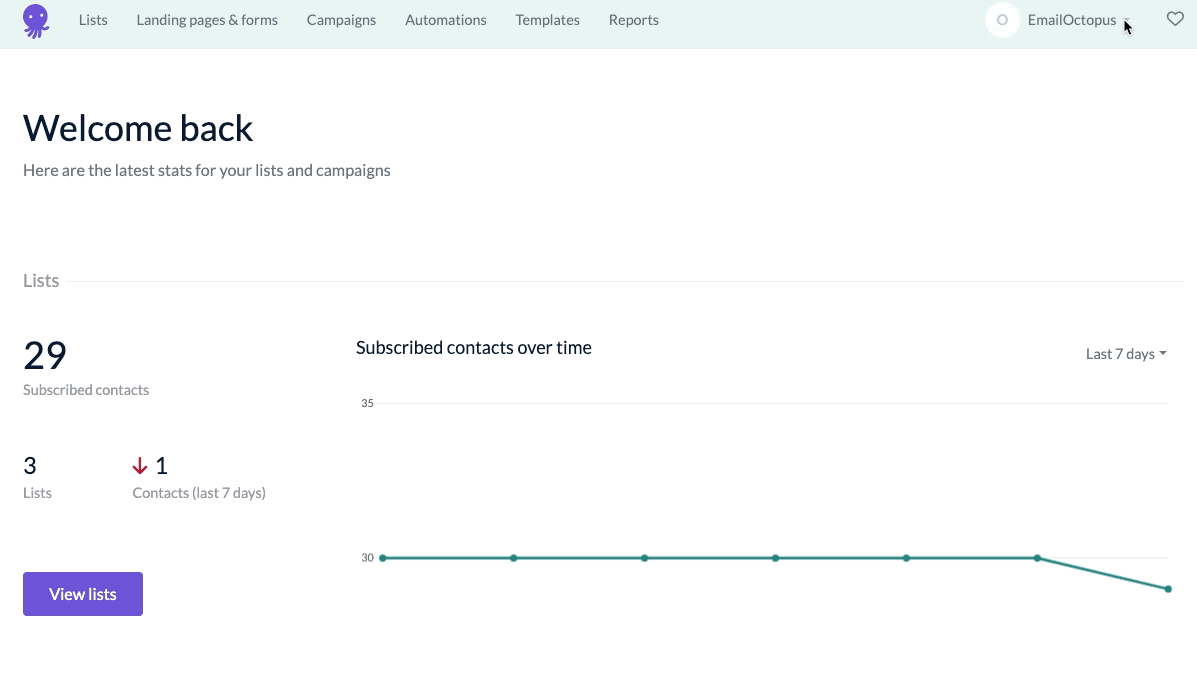This screenshot has width=1197, height=694.
Task: Click the heart icon in header
Action: pyautogui.click(x=1175, y=19)
